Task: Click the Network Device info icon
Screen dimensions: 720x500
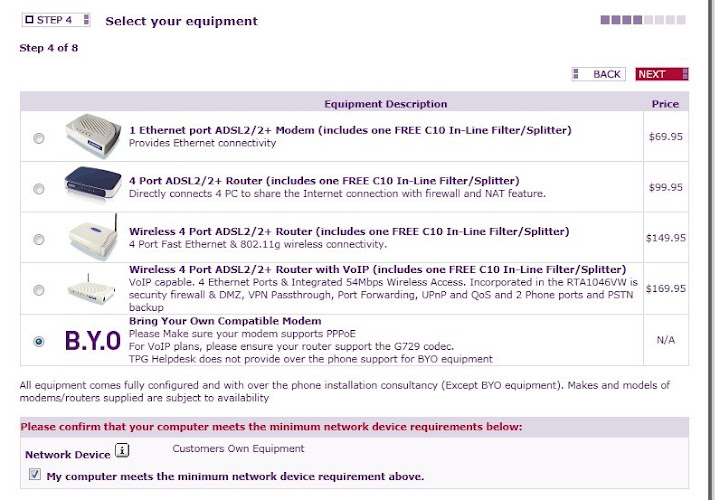Action: [x=123, y=451]
